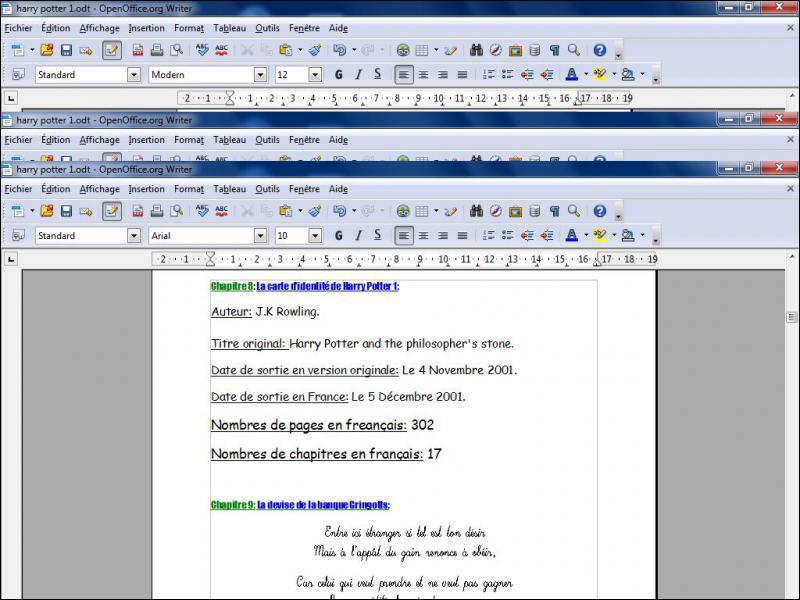The height and width of the screenshot is (600, 800).
Task: Expand the font size 12 dropdown
Action: pyautogui.click(x=315, y=74)
